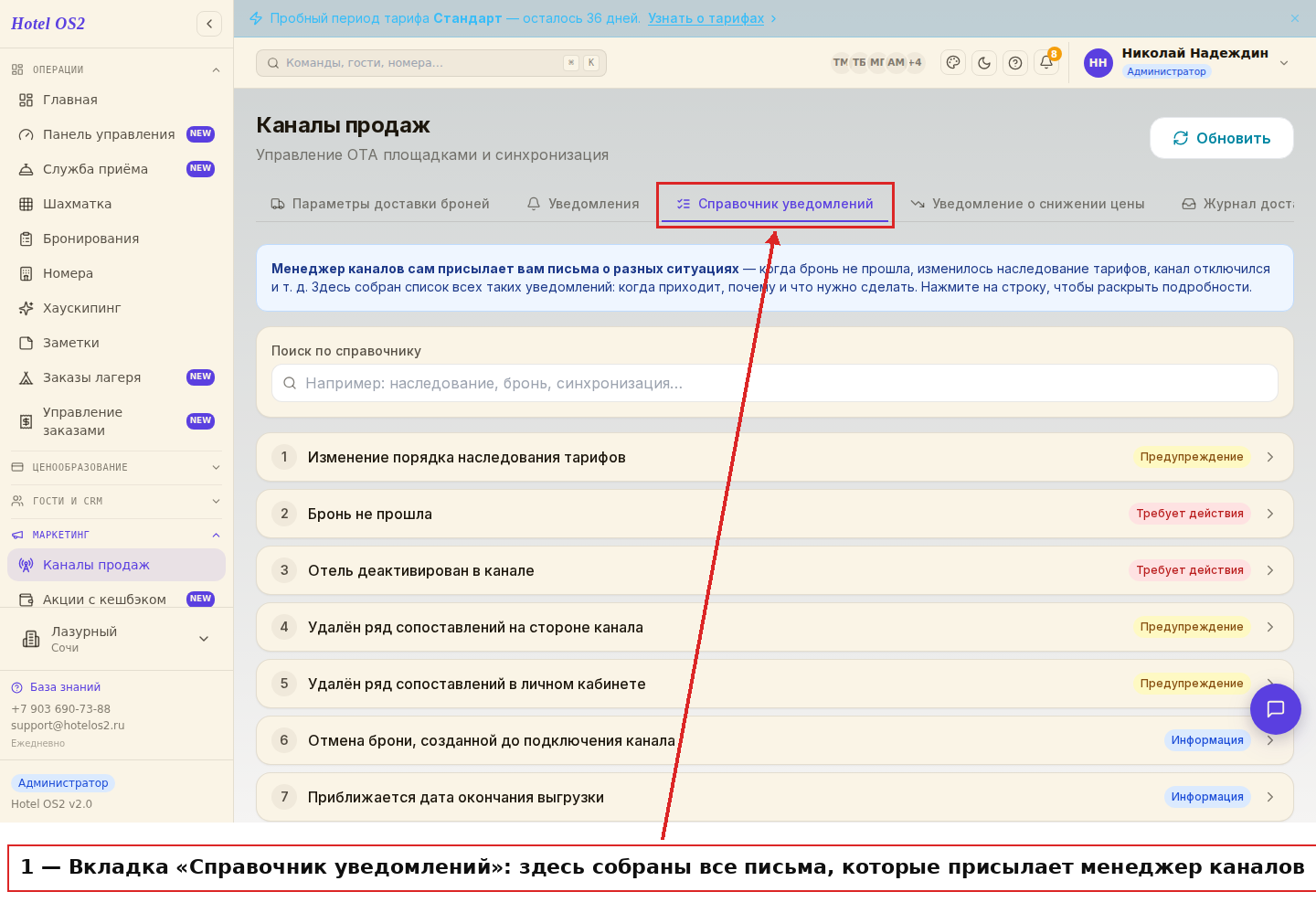Open the help question mark icon
This screenshot has width=1316, height=913.
pos(1015,63)
